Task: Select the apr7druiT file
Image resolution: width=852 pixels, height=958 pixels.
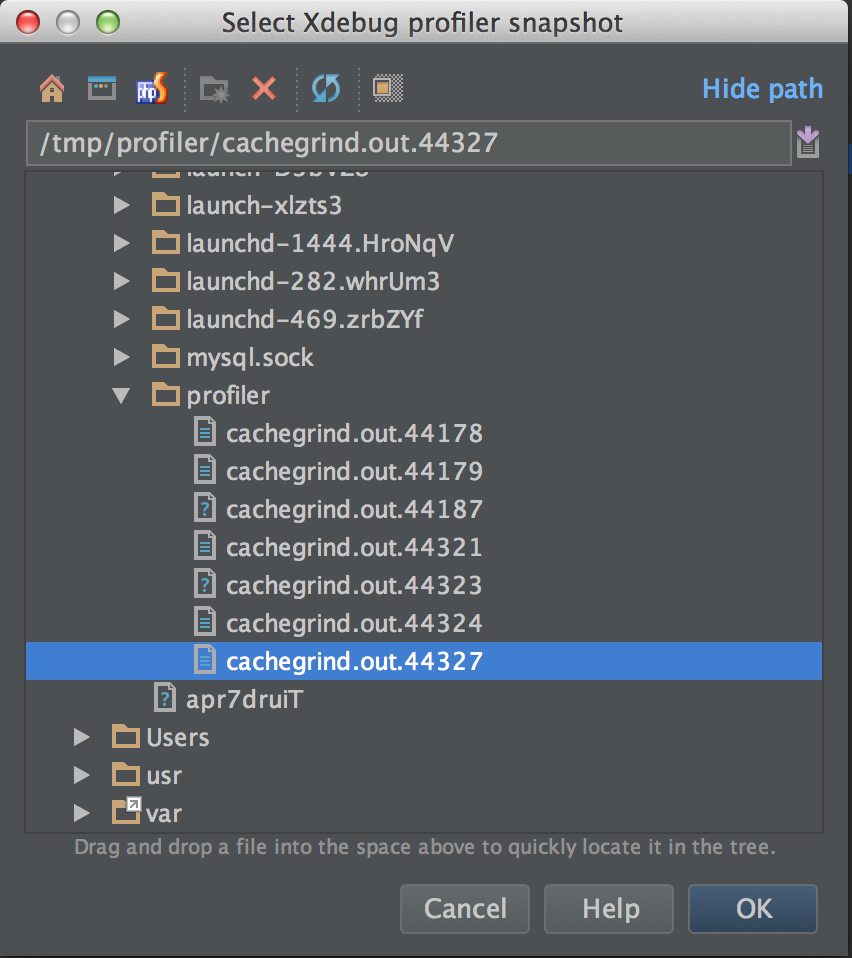Action: pos(244,700)
